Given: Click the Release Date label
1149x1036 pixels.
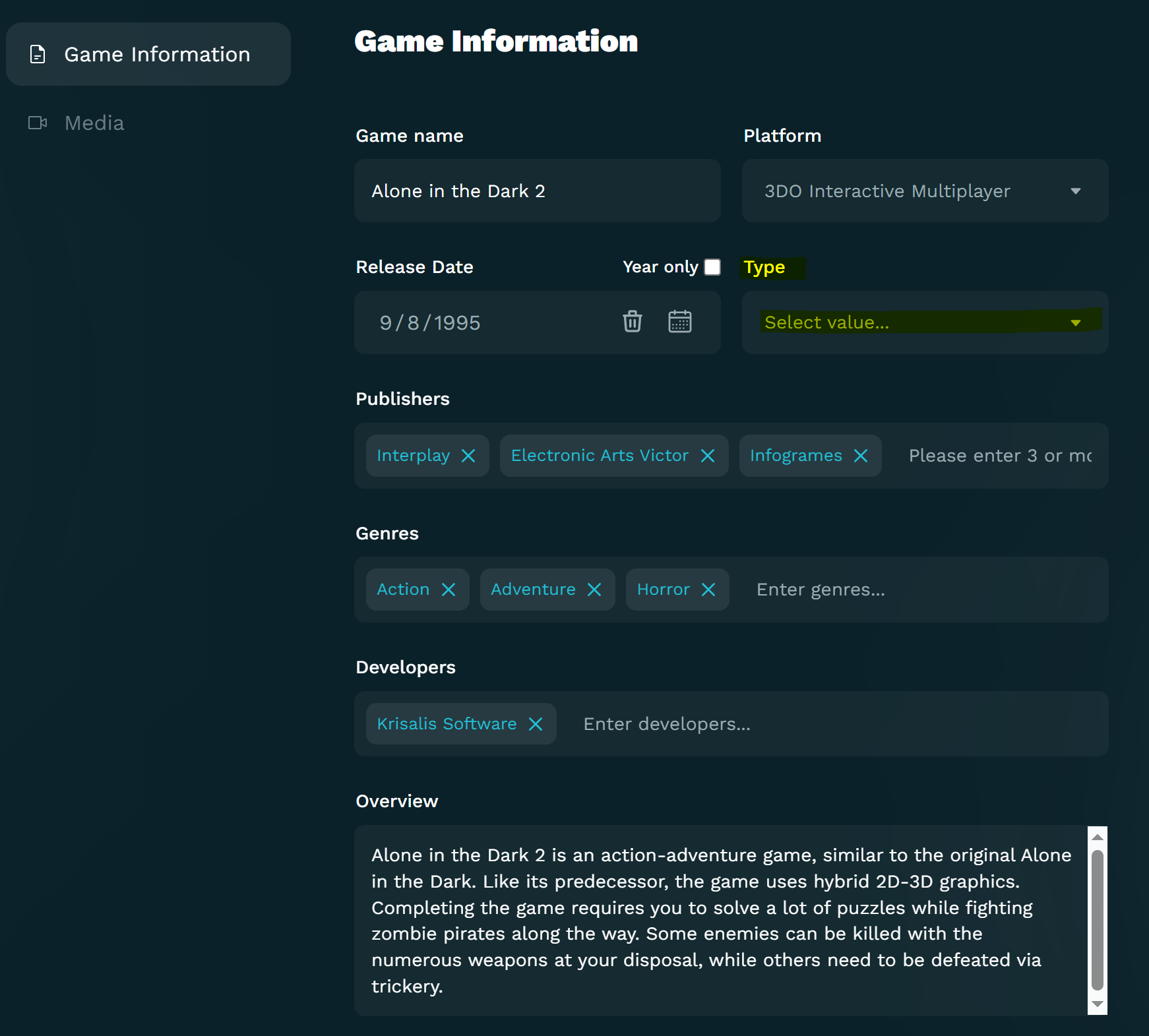Looking at the screenshot, I should (414, 267).
